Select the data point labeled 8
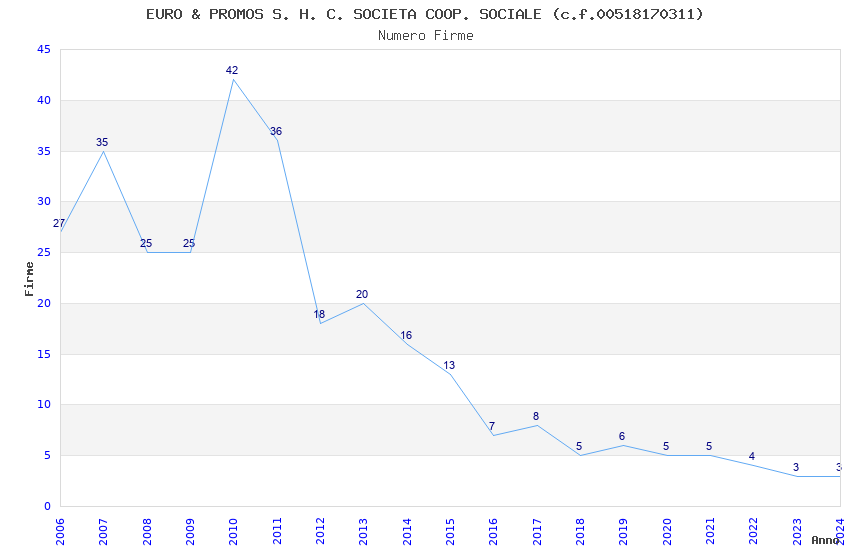850x550 pixels. point(536,416)
